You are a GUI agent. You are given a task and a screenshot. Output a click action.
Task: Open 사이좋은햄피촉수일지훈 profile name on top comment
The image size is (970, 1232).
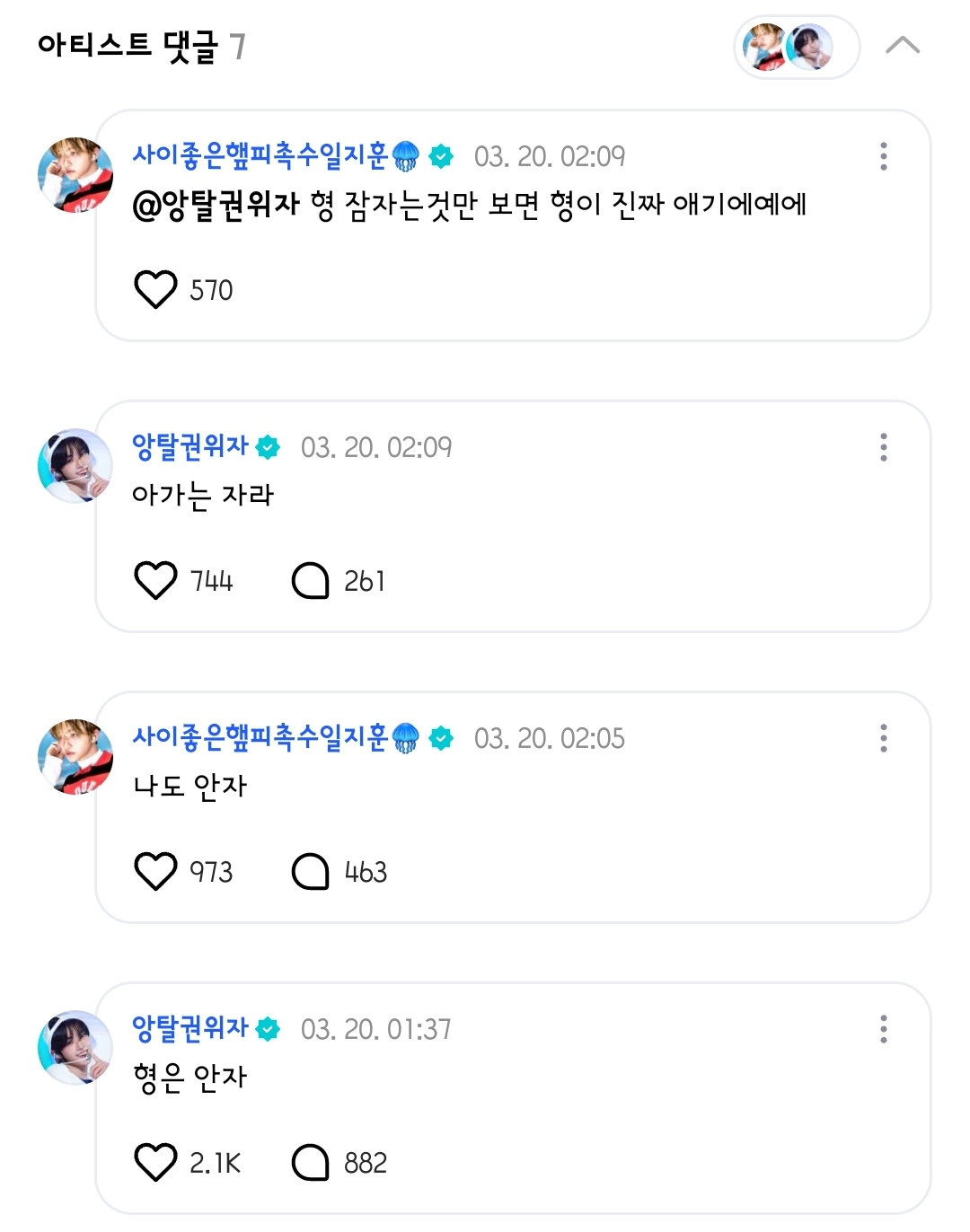(x=260, y=156)
